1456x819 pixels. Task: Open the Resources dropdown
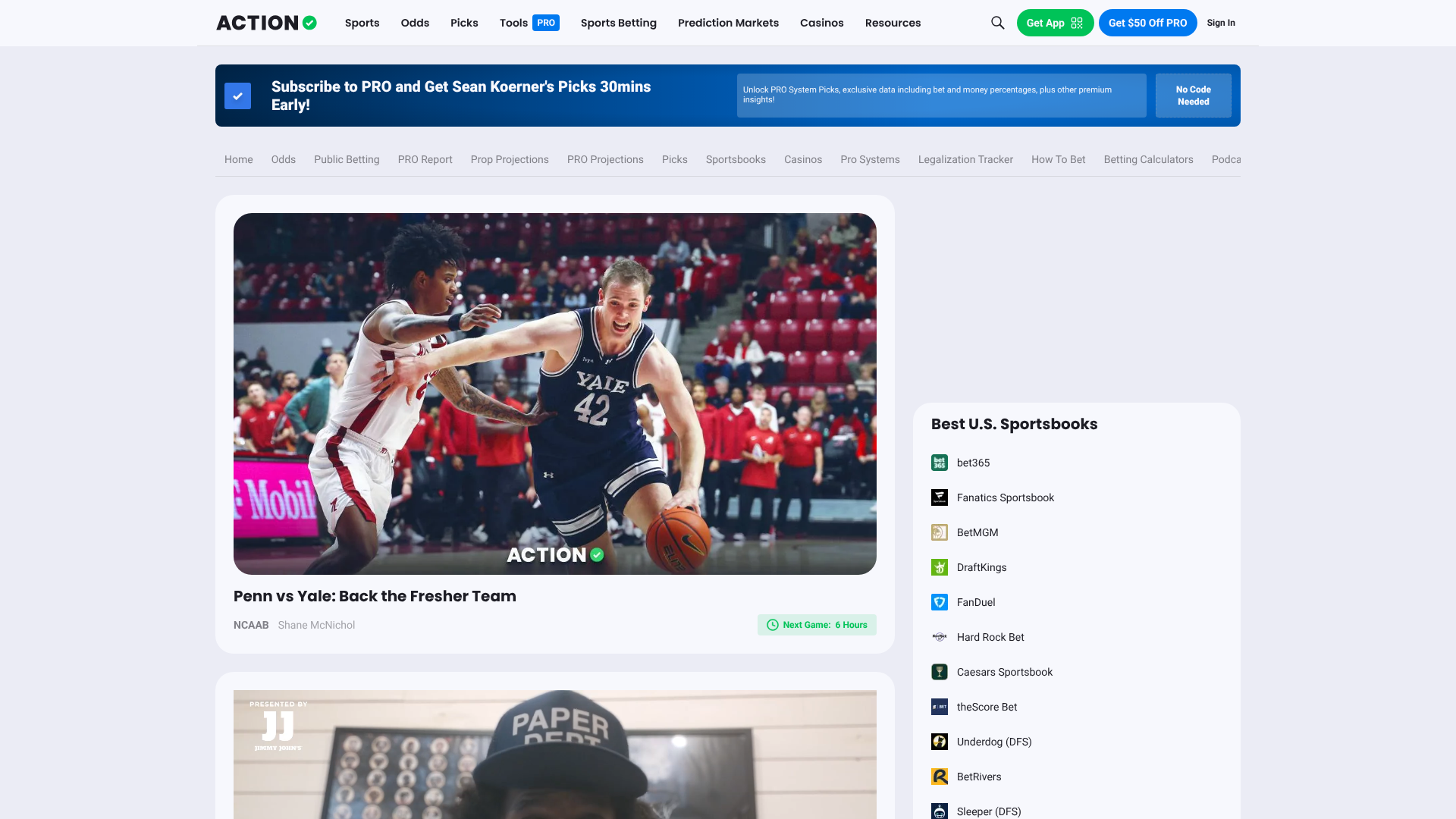tap(893, 23)
